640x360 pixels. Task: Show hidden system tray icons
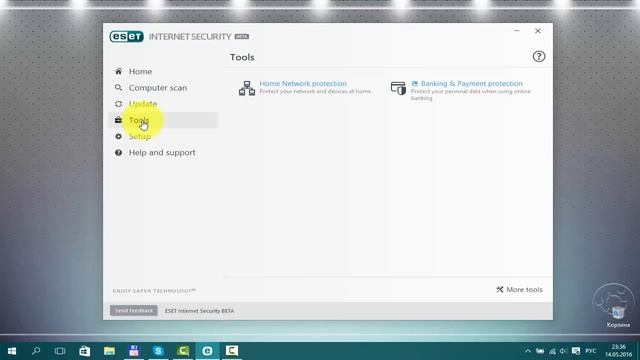(x=528, y=351)
